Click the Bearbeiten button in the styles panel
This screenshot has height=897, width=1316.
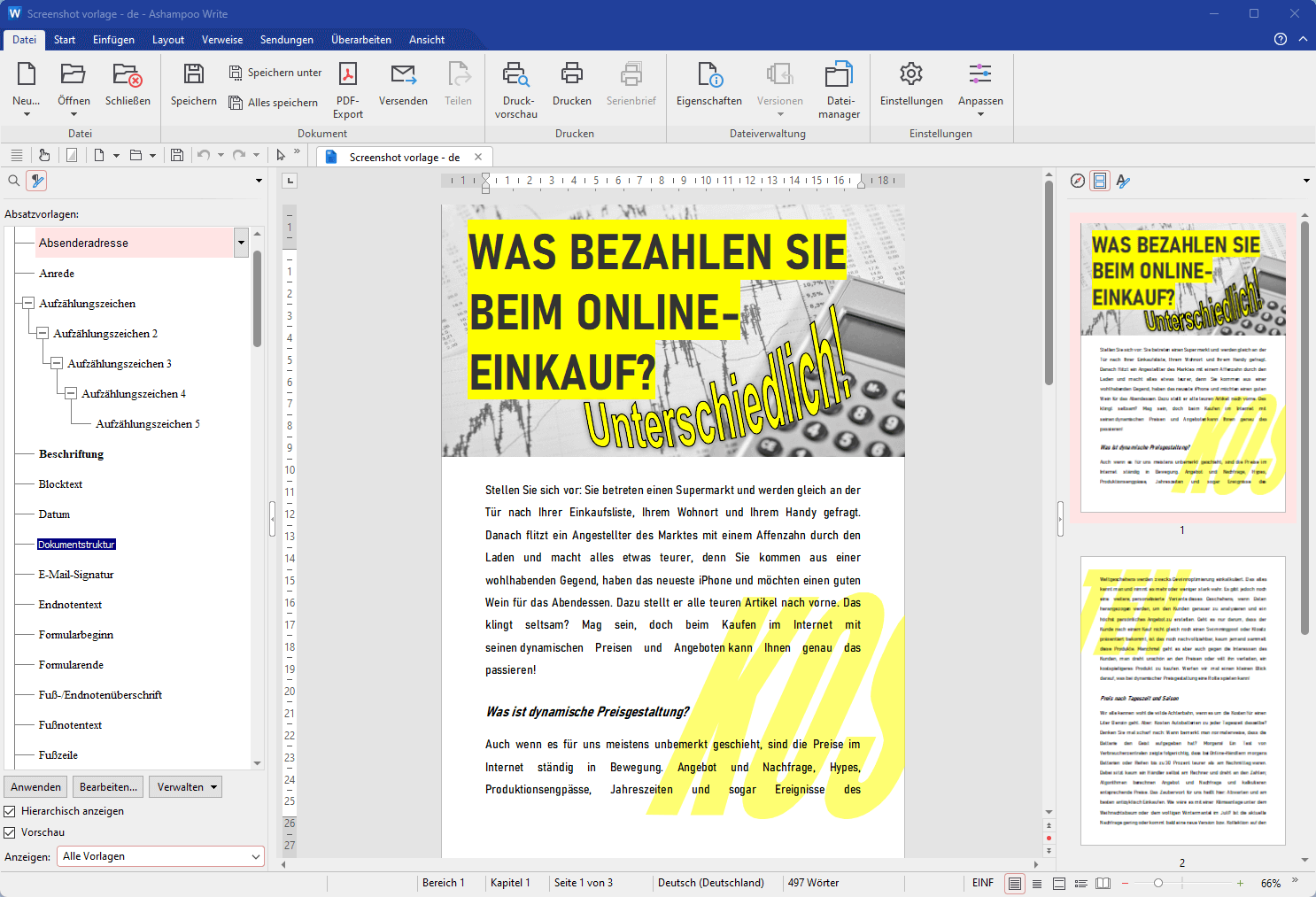tap(108, 786)
